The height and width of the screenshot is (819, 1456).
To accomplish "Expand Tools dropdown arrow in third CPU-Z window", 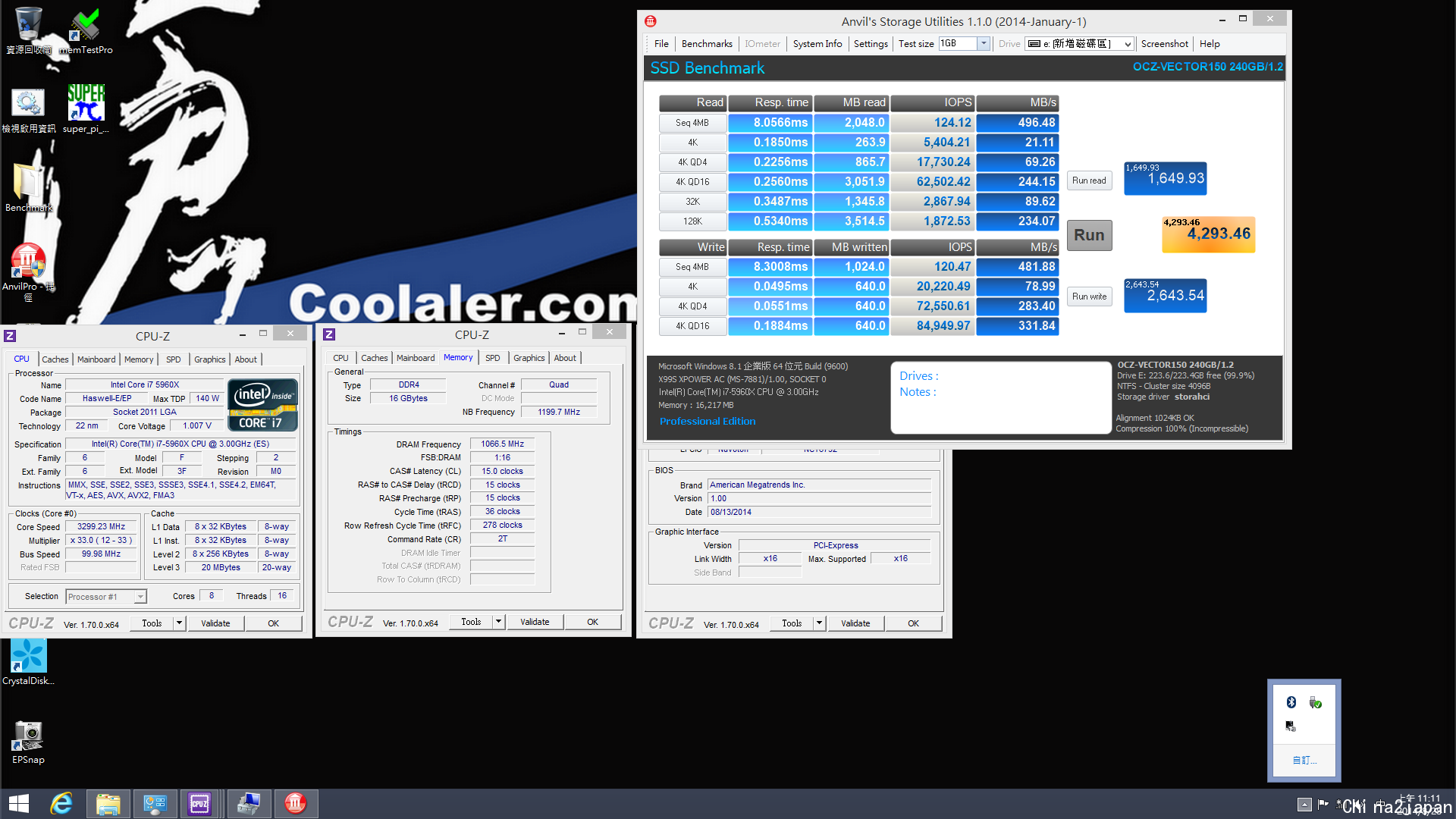I will 820,623.
